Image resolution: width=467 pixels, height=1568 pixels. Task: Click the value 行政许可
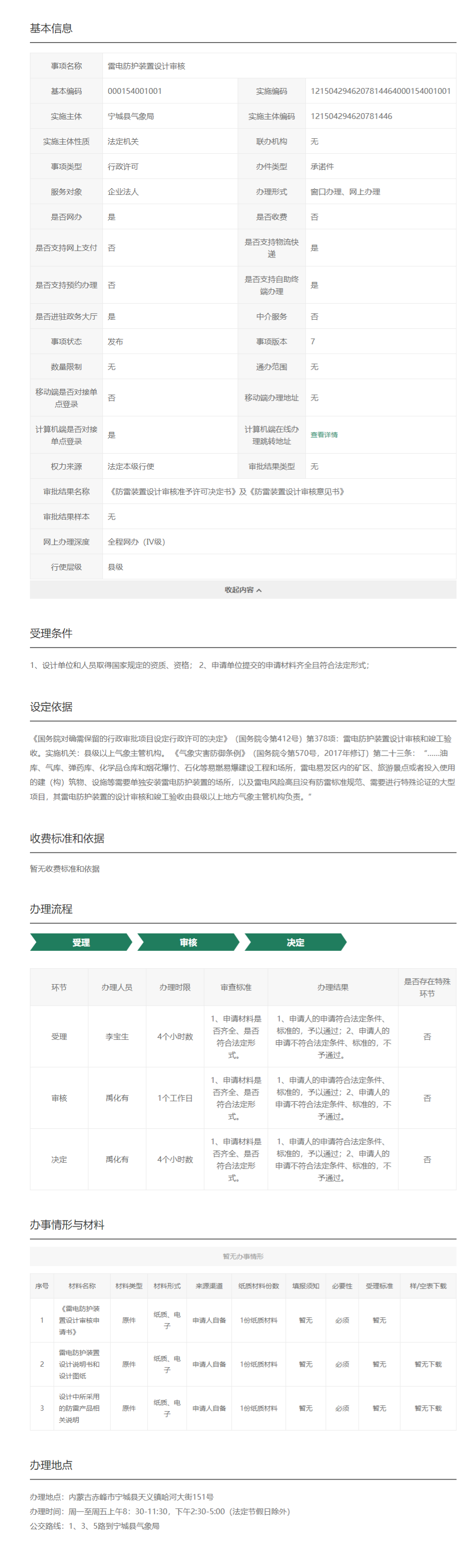pos(123,166)
